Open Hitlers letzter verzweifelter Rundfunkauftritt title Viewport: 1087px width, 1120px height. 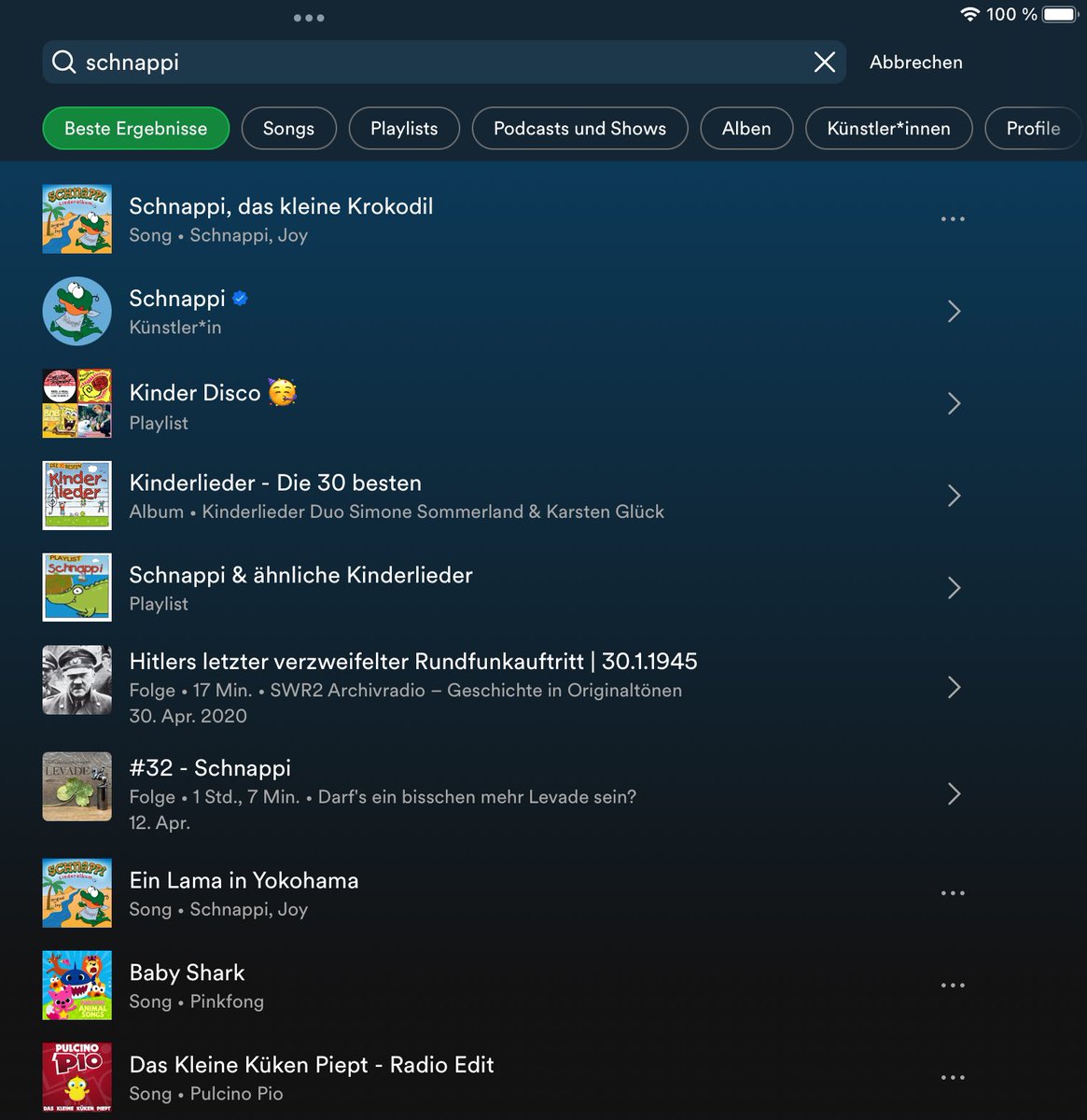click(413, 662)
